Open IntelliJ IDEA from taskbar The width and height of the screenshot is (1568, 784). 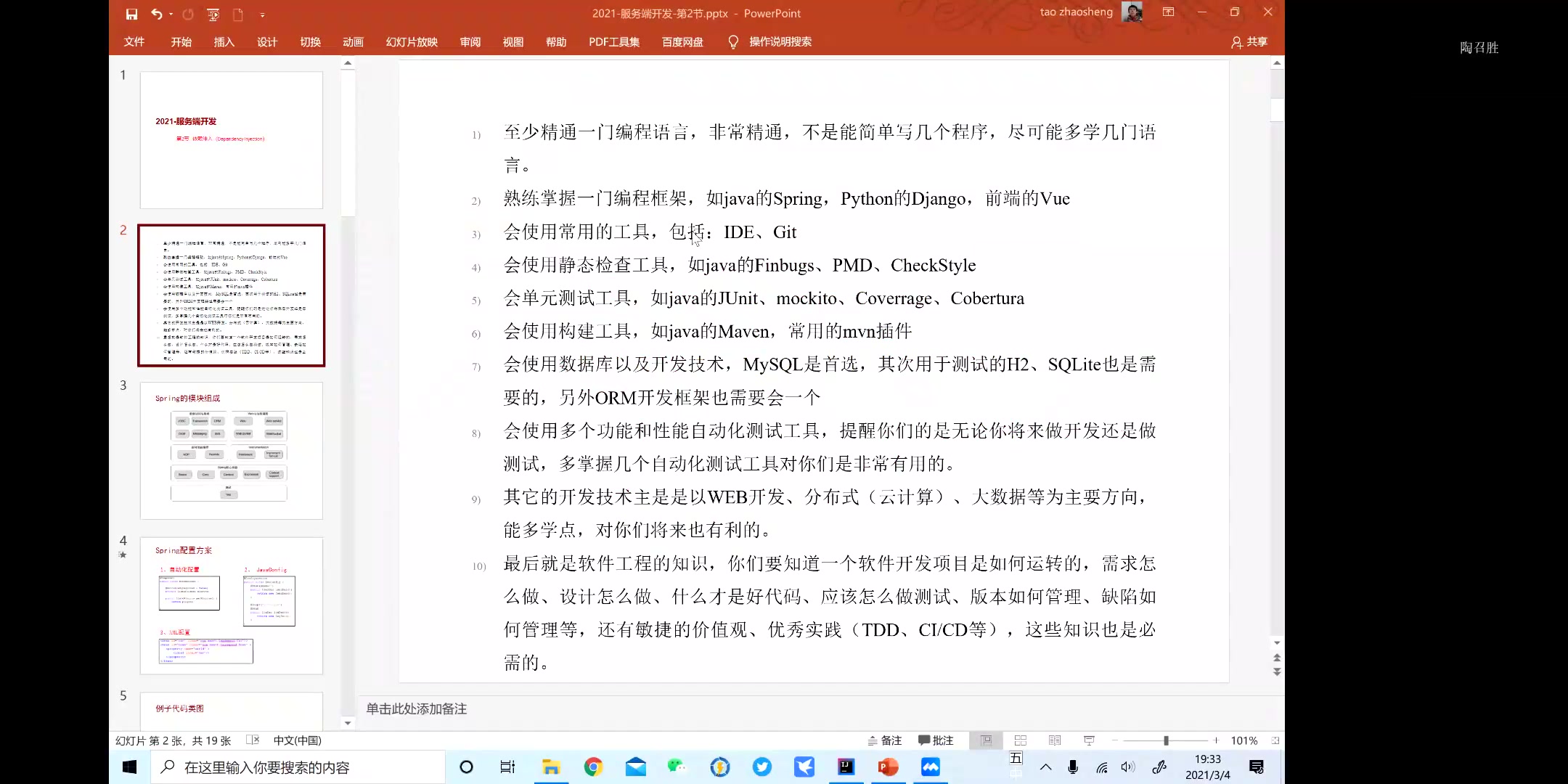tap(846, 767)
